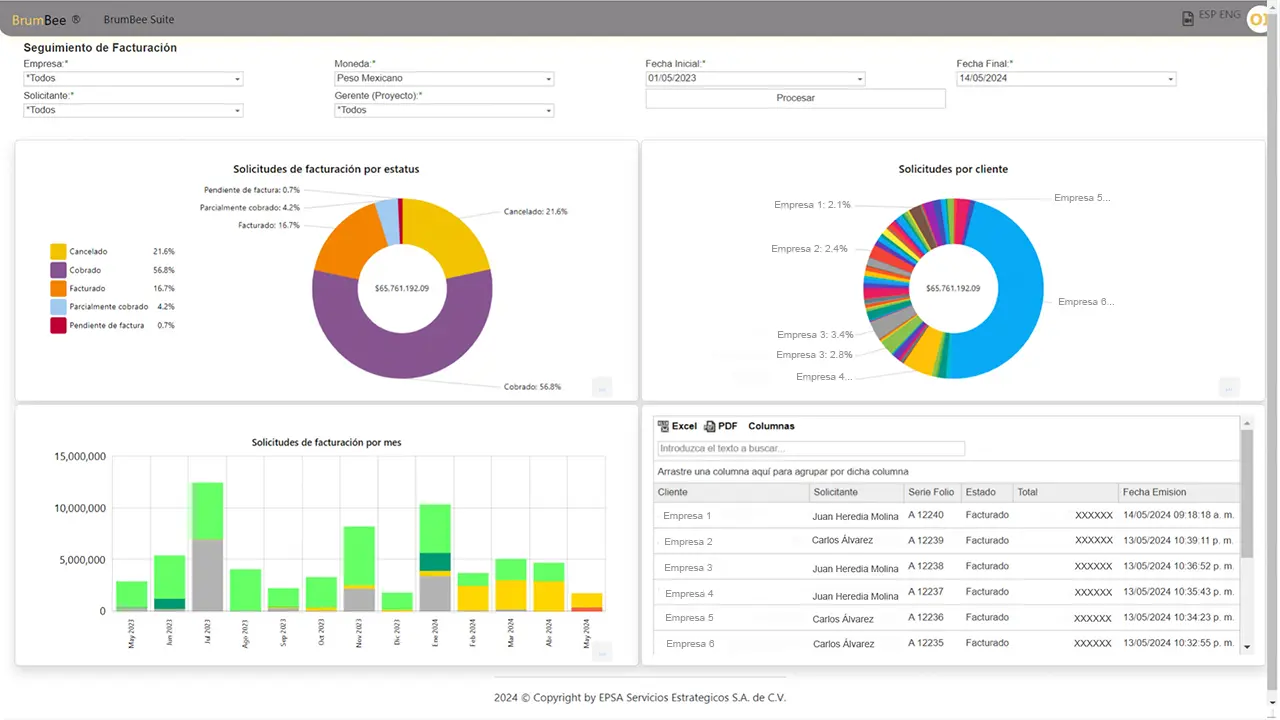Click the orange Facturado pie slice
This screenshot has height=720, width=1280.
click(348, 245)
